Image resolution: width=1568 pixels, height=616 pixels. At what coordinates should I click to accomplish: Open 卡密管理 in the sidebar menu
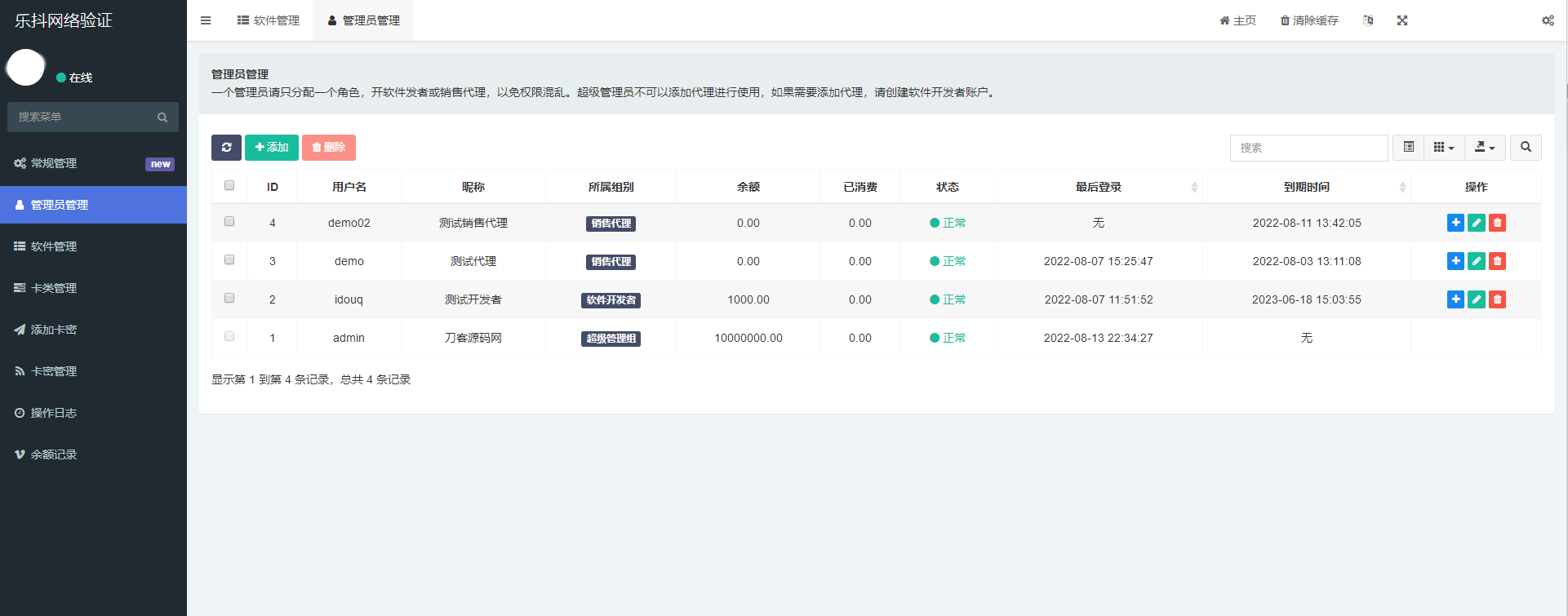coord(54,371)
